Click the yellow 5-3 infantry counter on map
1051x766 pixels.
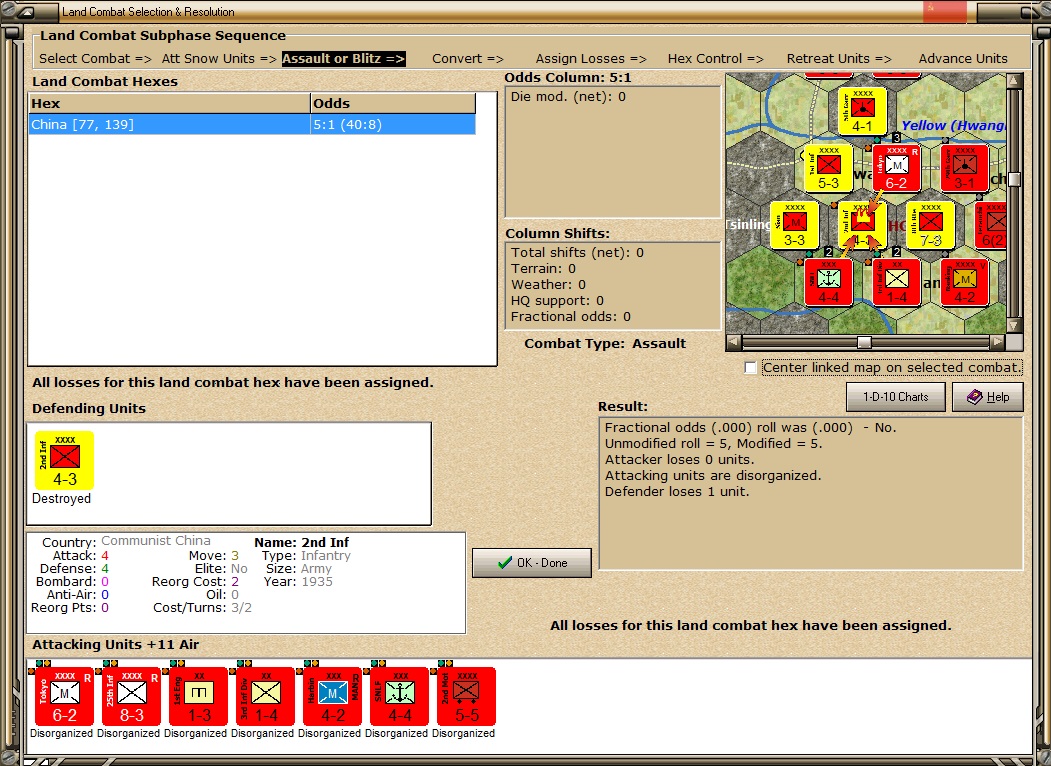pos(828,168)
